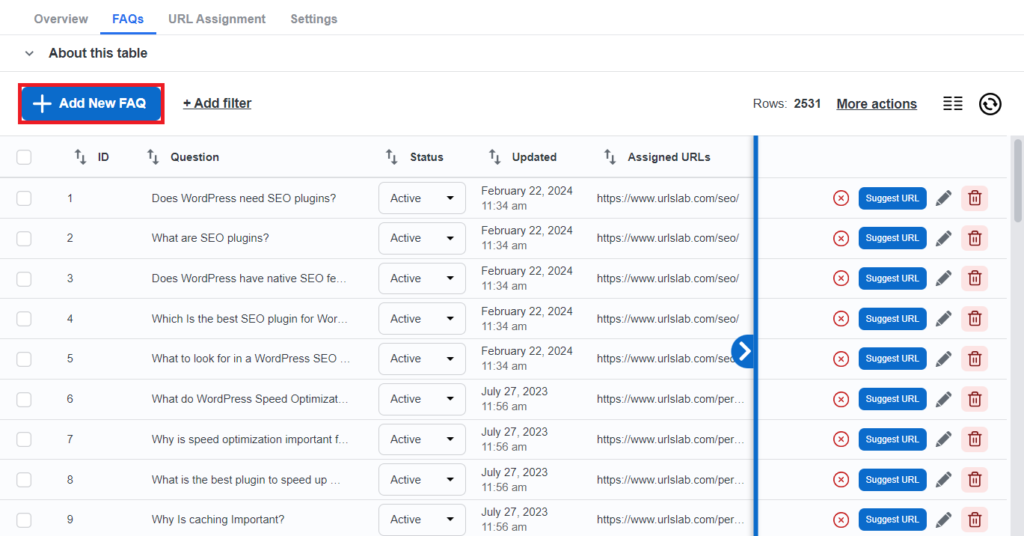The image size is (1024, 536).
Task: Sort by Question column arrows
Action: point(153,157)
